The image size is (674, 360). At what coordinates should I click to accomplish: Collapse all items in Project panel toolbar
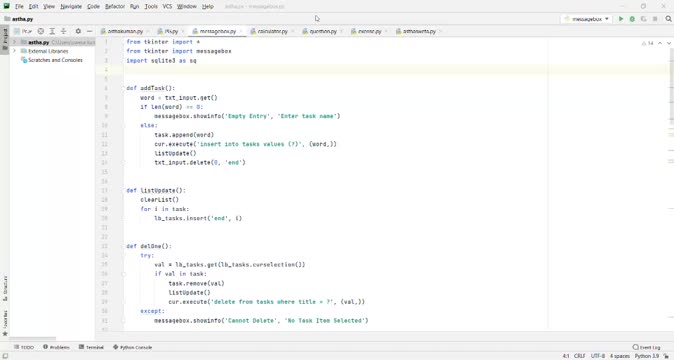point(64,31)
